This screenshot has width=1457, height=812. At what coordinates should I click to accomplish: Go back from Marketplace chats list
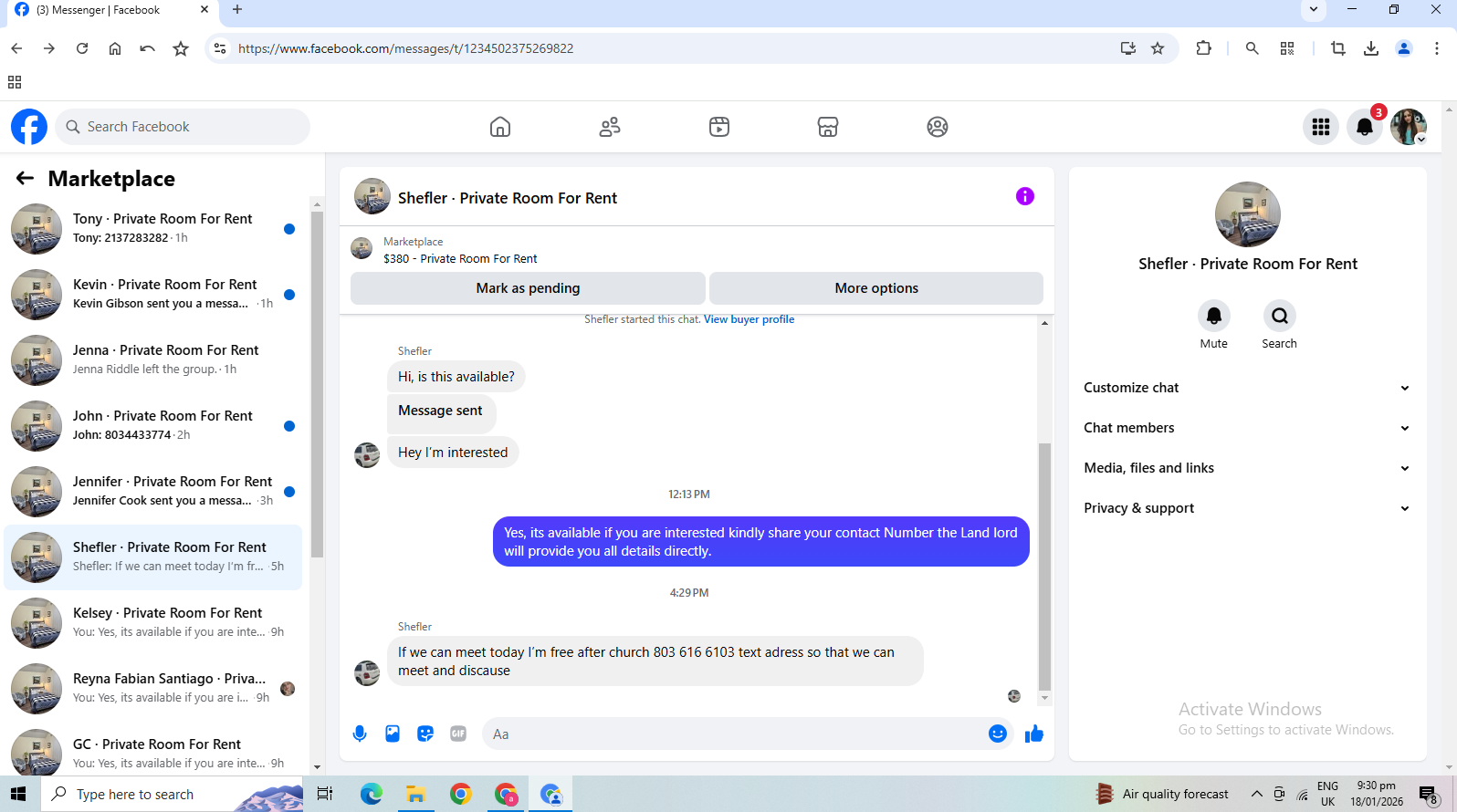(25, 179)
